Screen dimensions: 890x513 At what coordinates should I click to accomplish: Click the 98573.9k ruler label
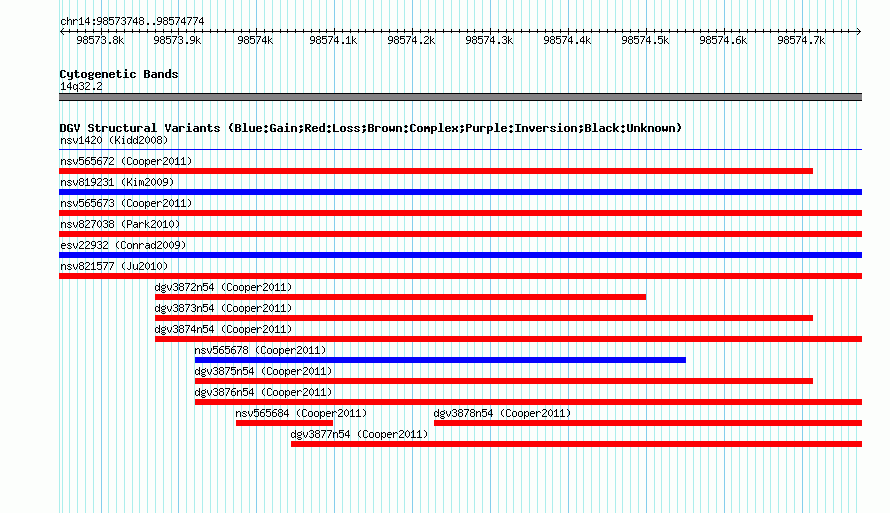point(177,40)
